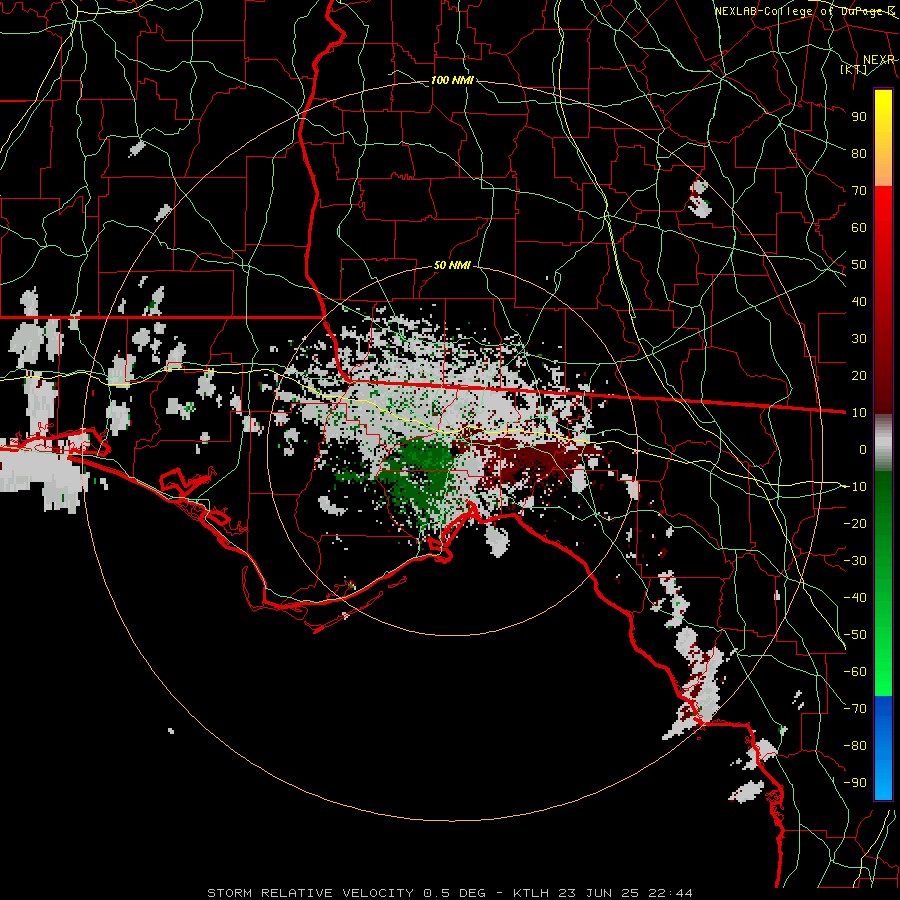Click the "NEXR" label near the color scale
The width and height of the screenshot is (900, 900).
879,60
